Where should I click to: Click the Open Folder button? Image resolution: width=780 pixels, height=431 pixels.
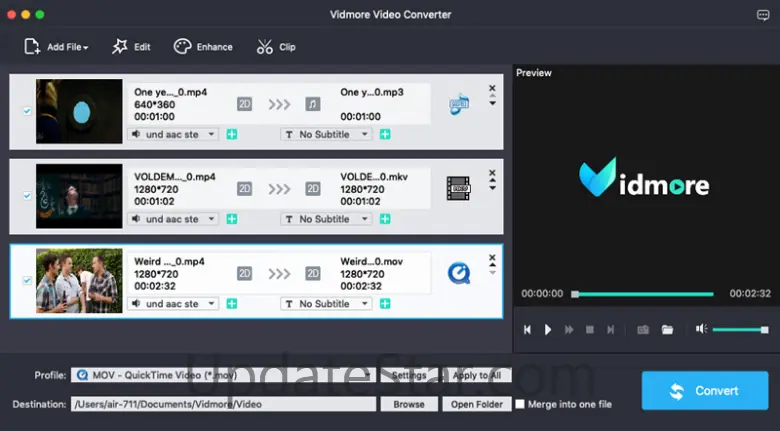point(477,404)
